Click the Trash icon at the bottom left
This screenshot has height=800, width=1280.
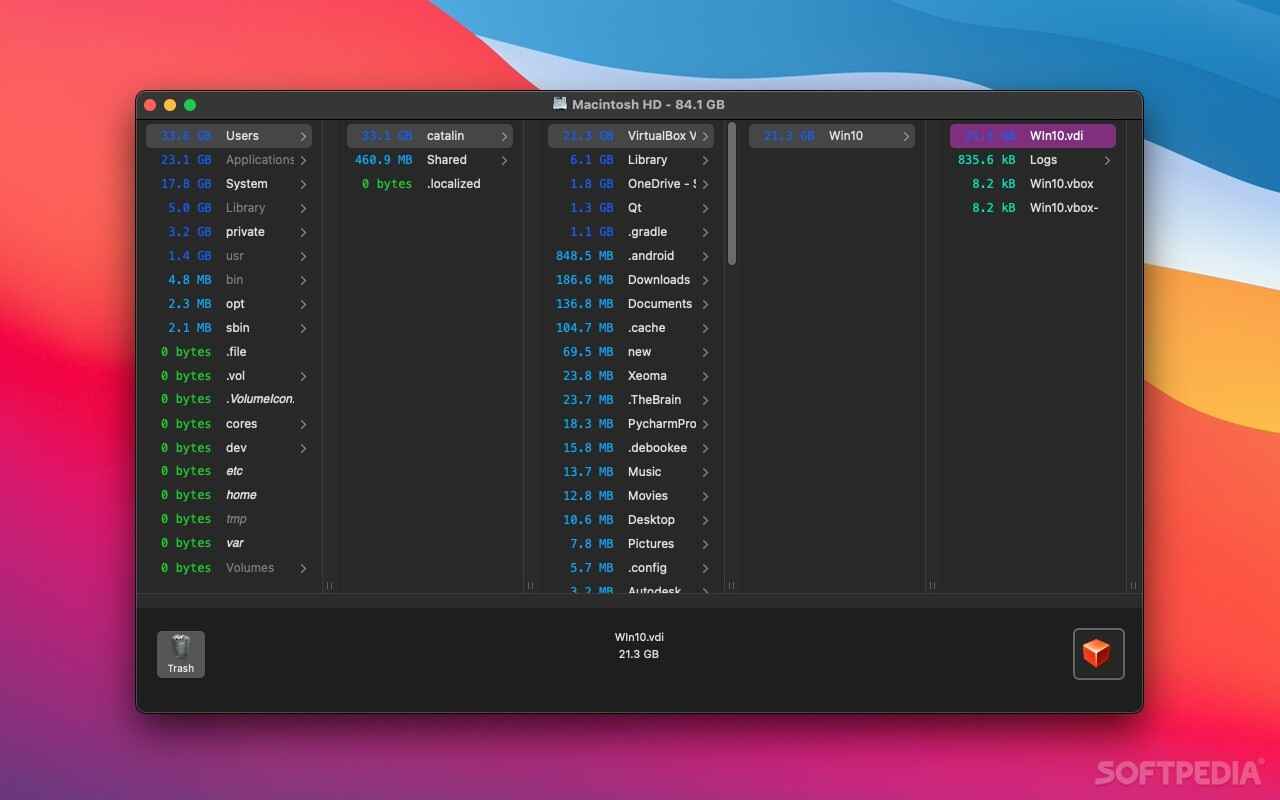click(x=180, y=653)
